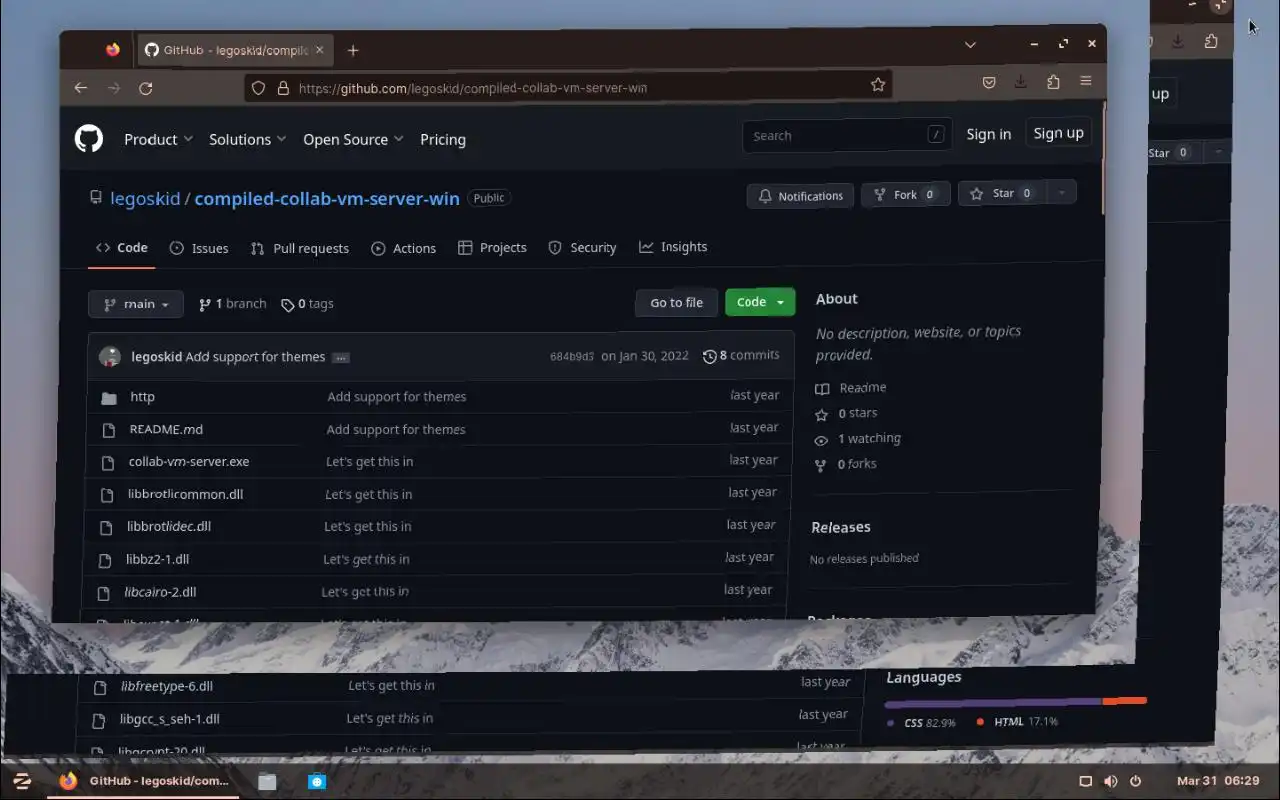Open the main branch dropdown

pos(136,304)
